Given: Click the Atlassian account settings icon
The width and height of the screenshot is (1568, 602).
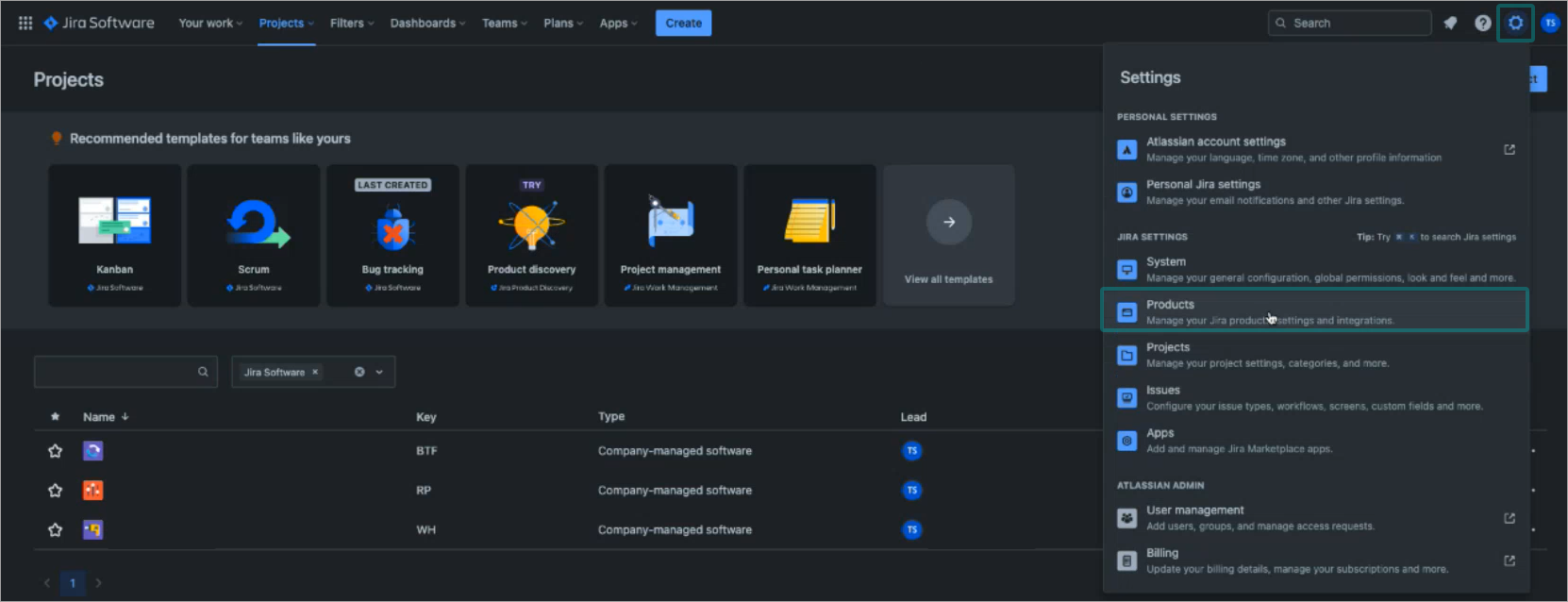Looking at the screenshot, I should [1126, 149].
